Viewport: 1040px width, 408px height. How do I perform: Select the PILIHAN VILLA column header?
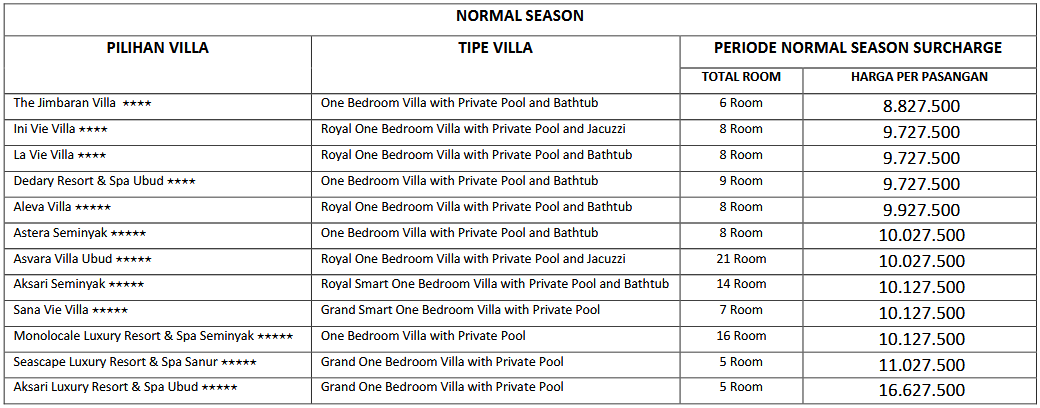pyautogui.click(x=158, y=48)
